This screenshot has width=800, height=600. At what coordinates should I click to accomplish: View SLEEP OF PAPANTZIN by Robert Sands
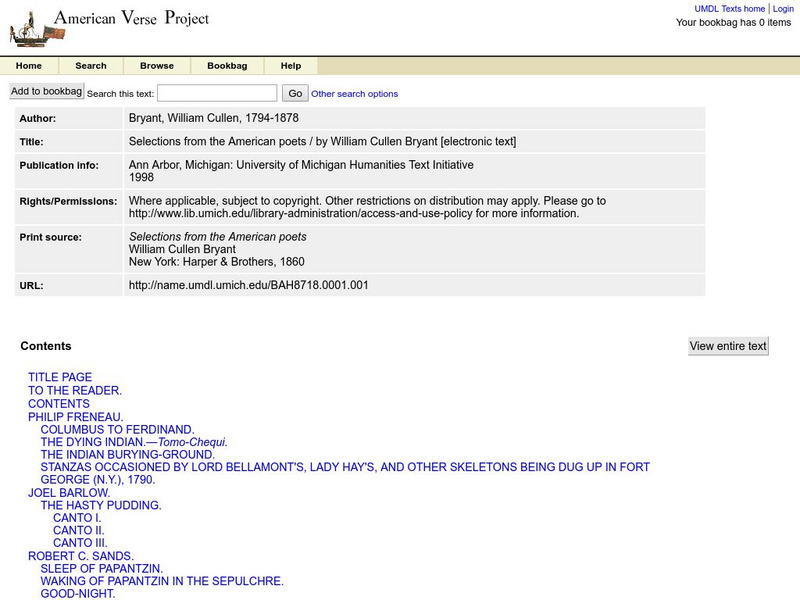(103, 569)
